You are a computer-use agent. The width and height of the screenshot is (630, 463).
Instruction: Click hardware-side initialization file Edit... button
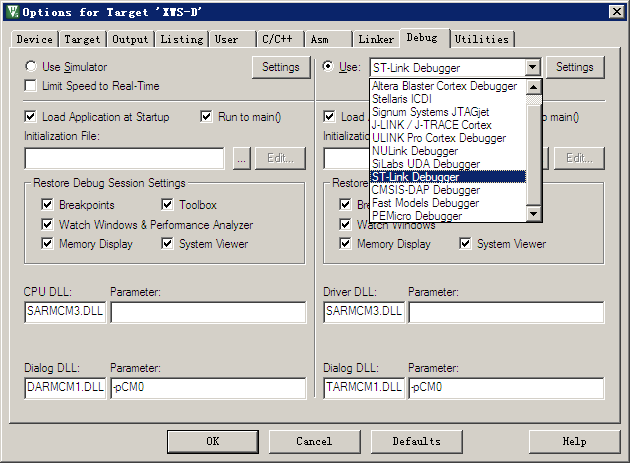point(579,158)
